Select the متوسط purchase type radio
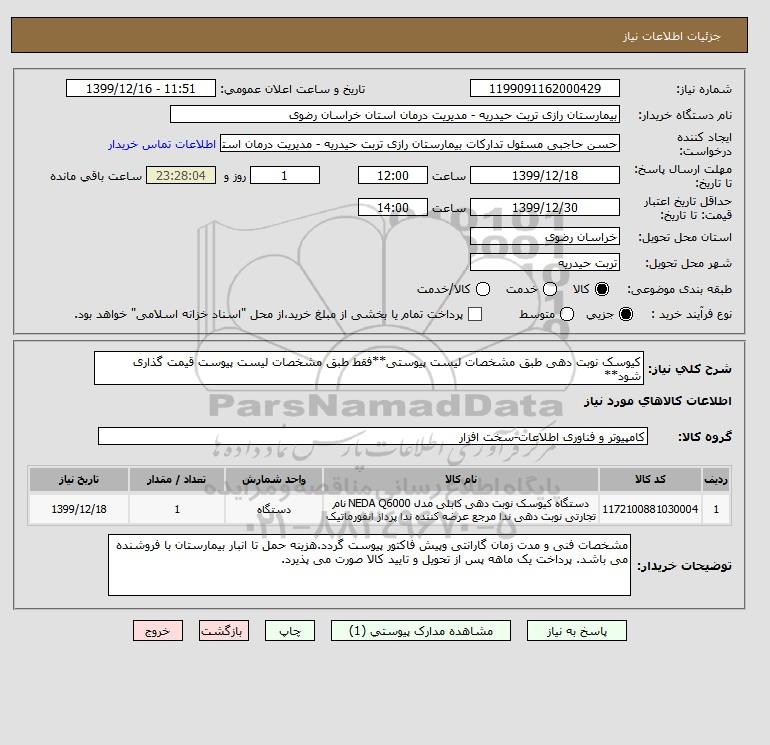This screenshot has width=770, height=745. pyautogui.click(x=567, y=314)
